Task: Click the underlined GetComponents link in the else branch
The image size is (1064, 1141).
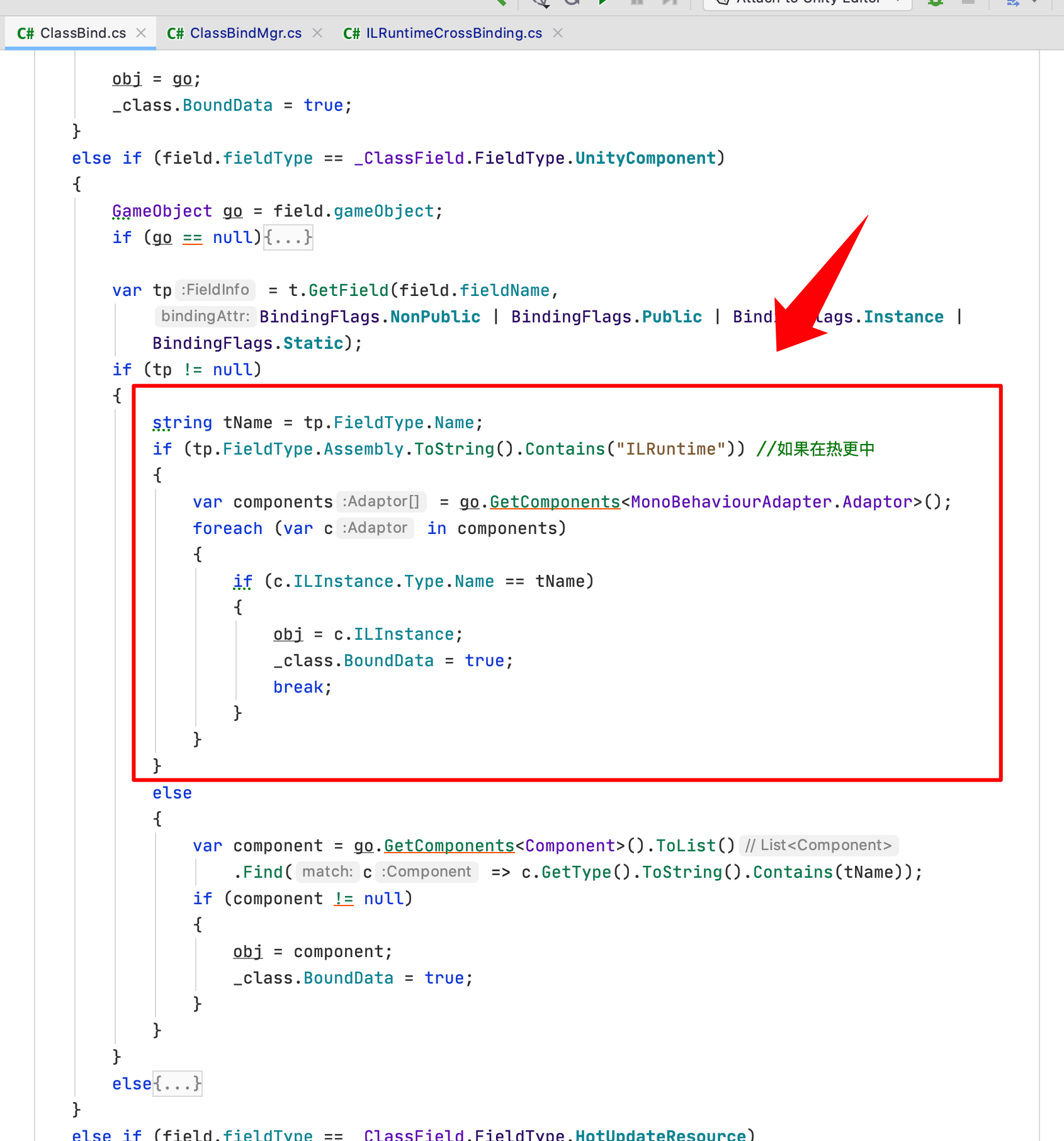Action: [x=448, y=846]
